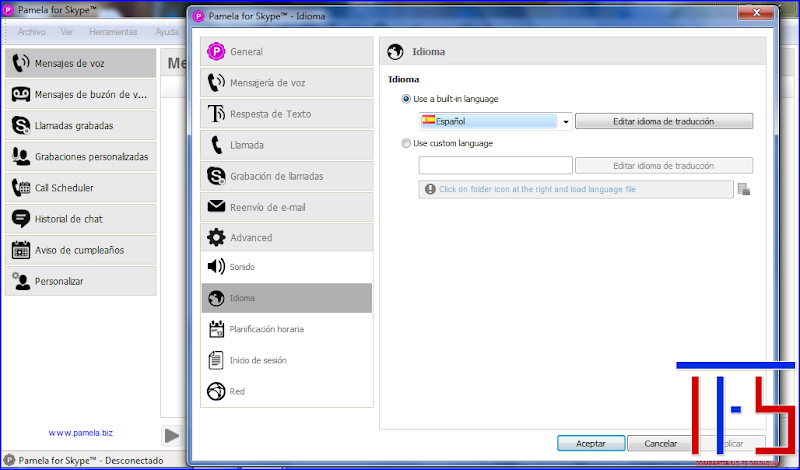Select the Red network icon
The width and height of the screenshot is (800, 470).
[x=216, y=391]
